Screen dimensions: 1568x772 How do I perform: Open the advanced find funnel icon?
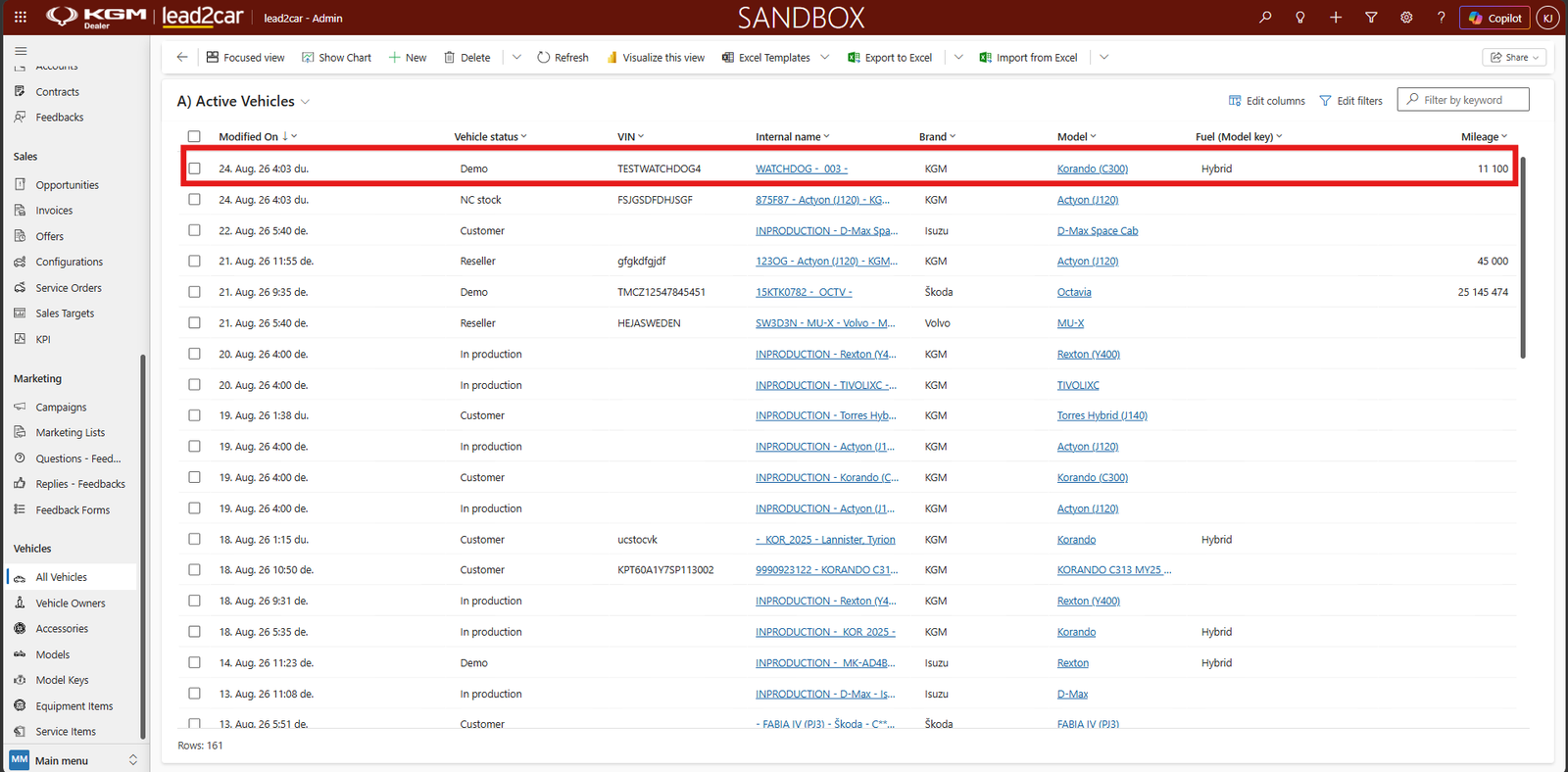[x=1371, y=18]
